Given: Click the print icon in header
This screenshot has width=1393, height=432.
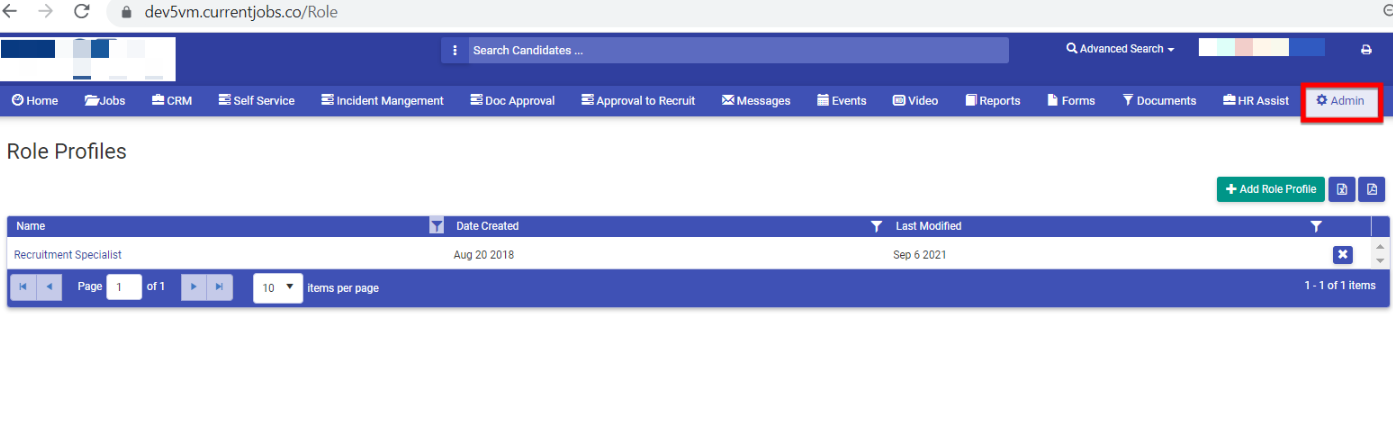Looking at the screenshot, I should 1366,50.
